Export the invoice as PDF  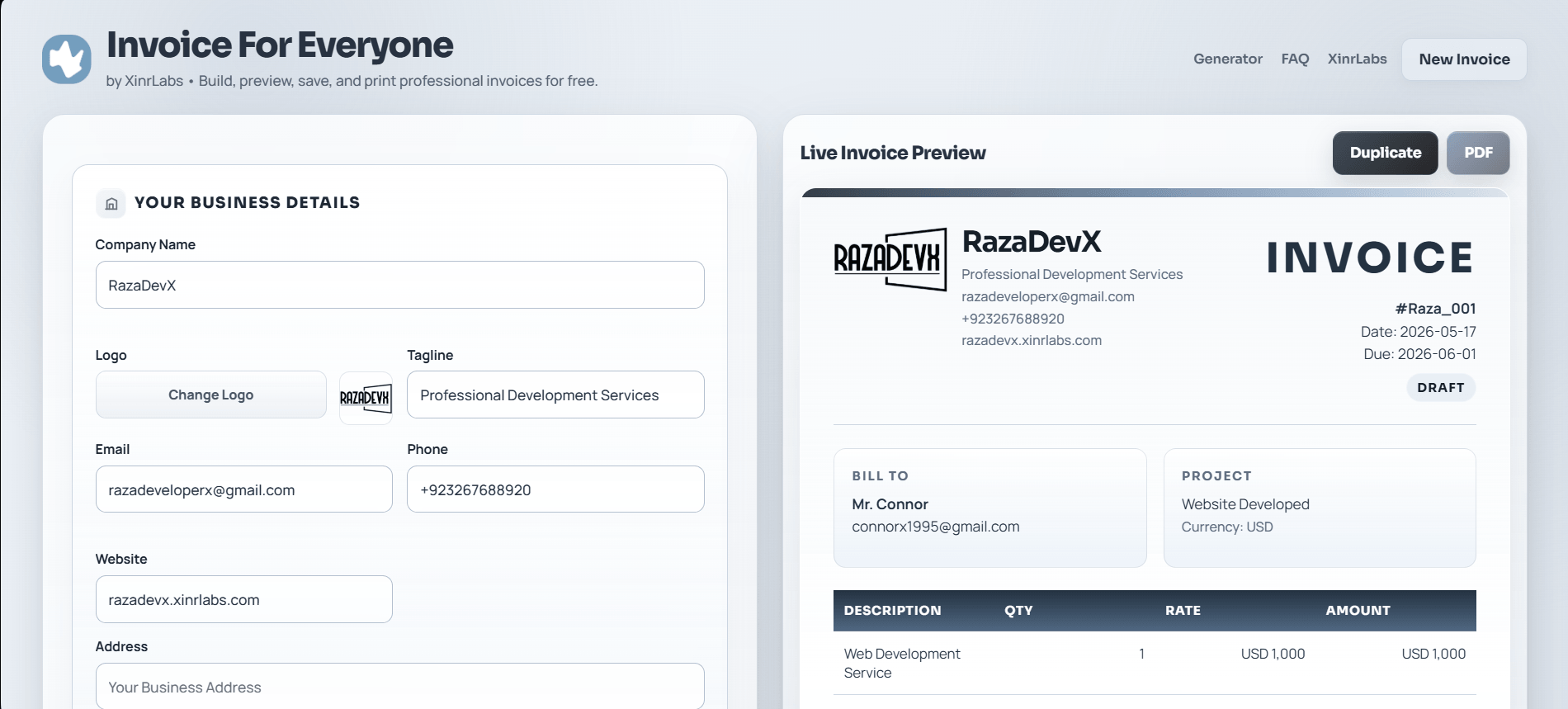(x=1478, y=153)
